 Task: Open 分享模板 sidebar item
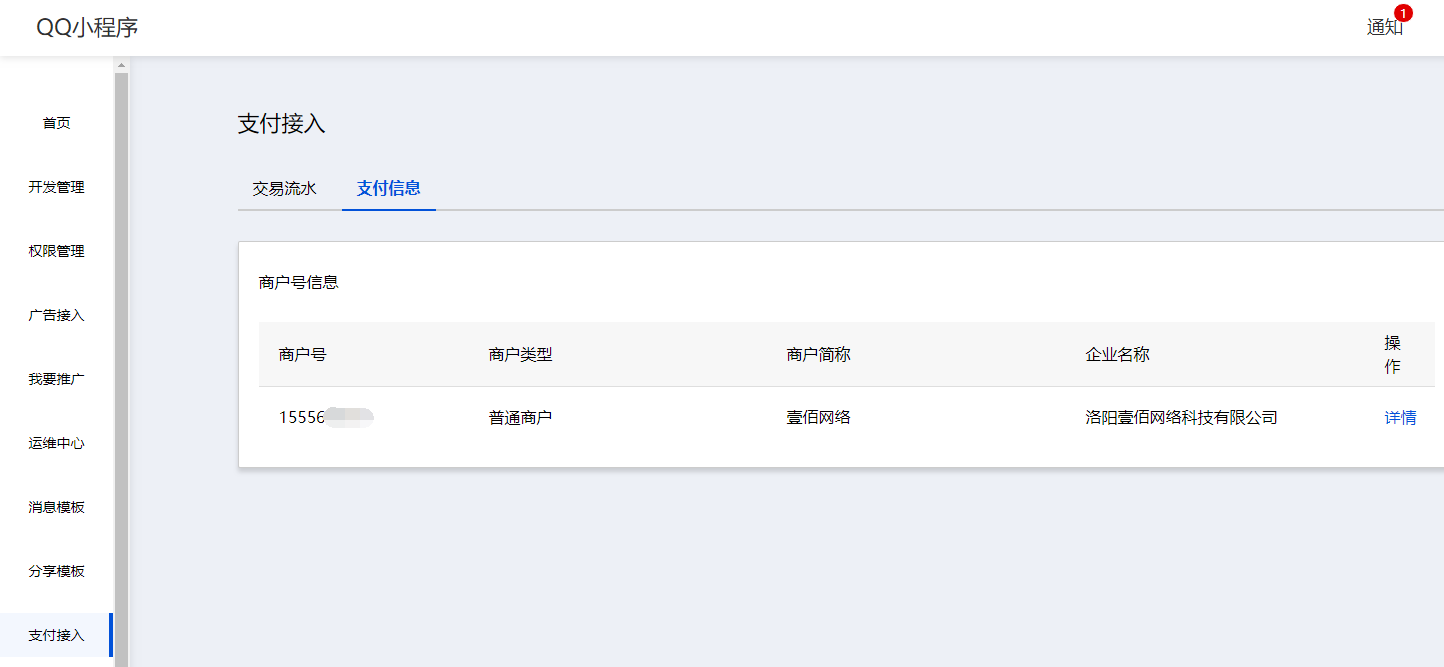coord(56,571)
